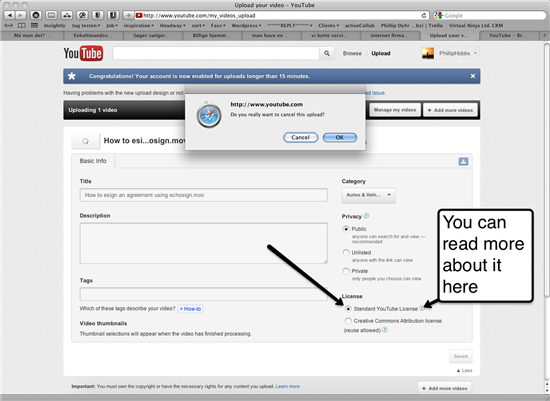This screenshot has height=401, width=550.
Task: Click the reload page icon in address bar
Action: [x=424, y=15]
